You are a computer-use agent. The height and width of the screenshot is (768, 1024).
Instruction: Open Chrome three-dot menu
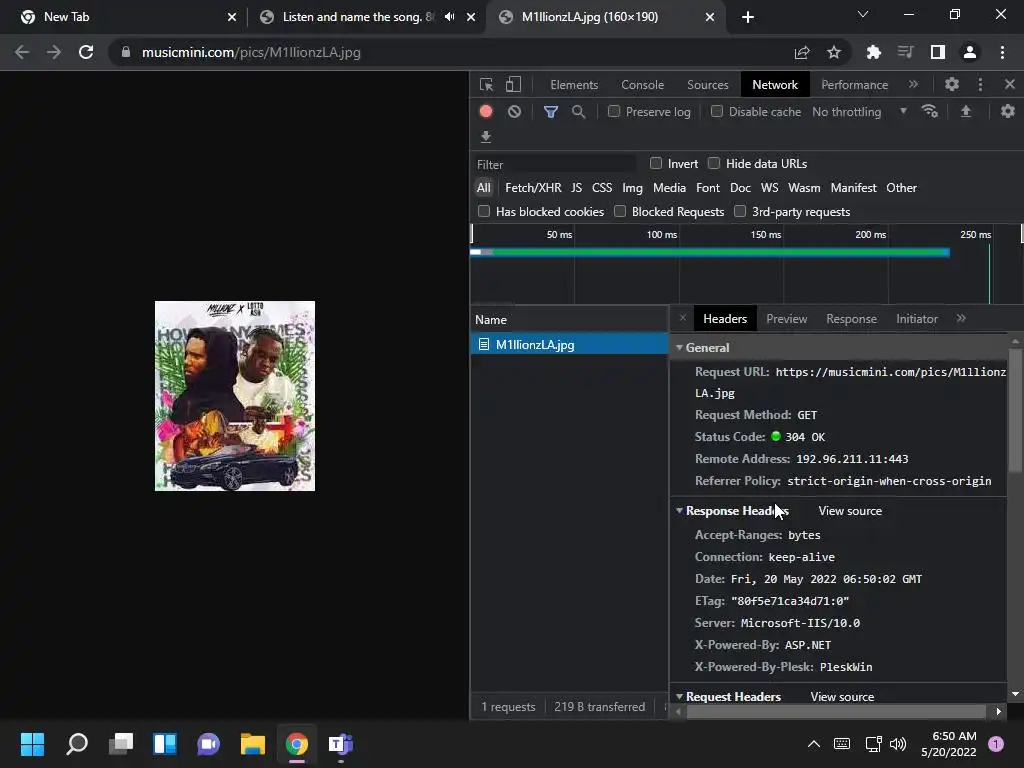click(1002, 52)
